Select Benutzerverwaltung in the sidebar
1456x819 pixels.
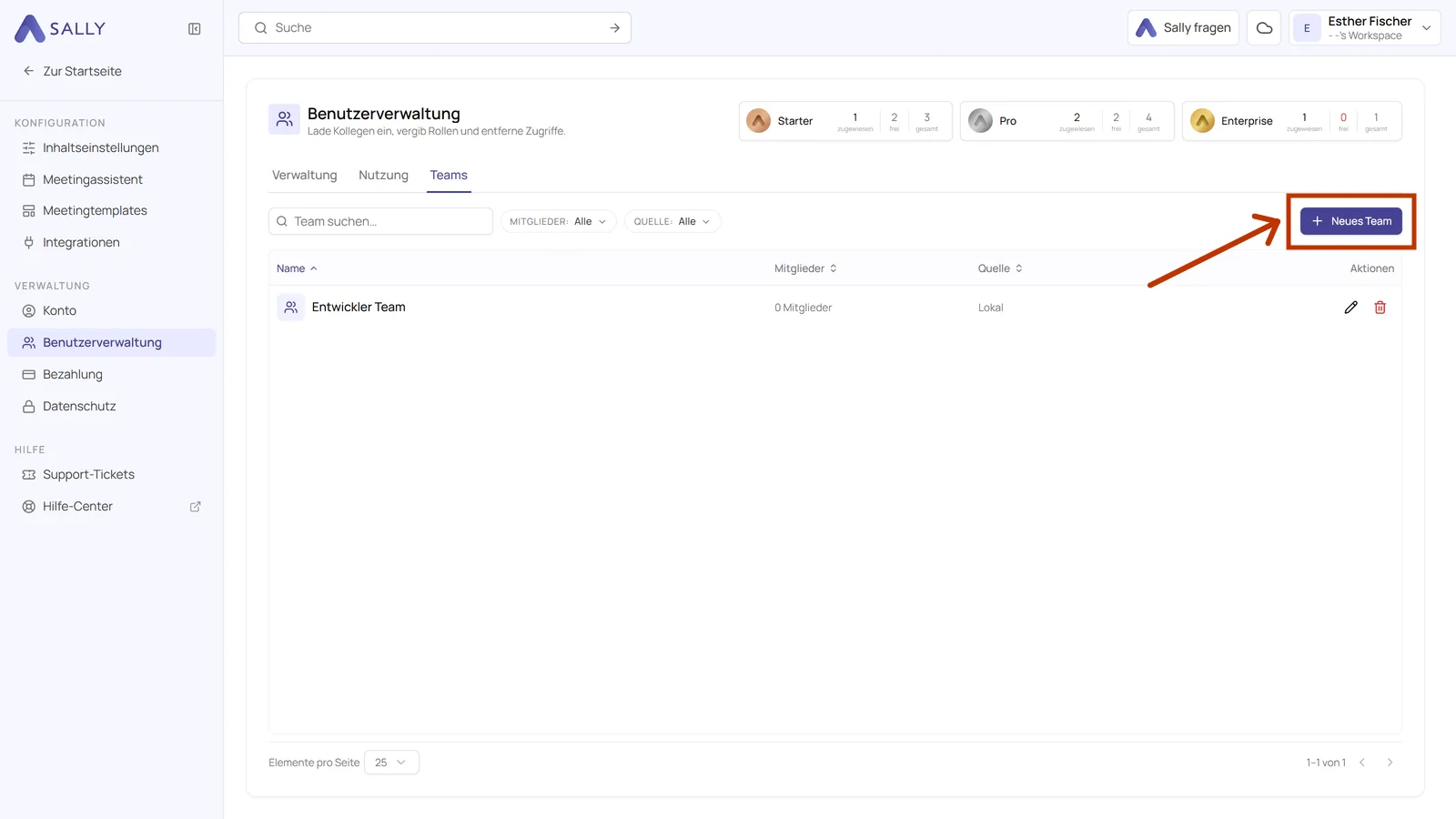(x=111, y=342)
